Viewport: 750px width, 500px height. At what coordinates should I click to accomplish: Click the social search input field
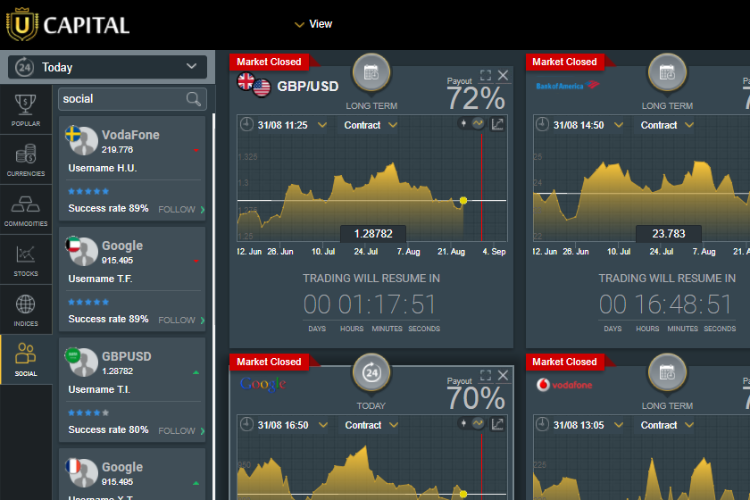tap(132, 99)
